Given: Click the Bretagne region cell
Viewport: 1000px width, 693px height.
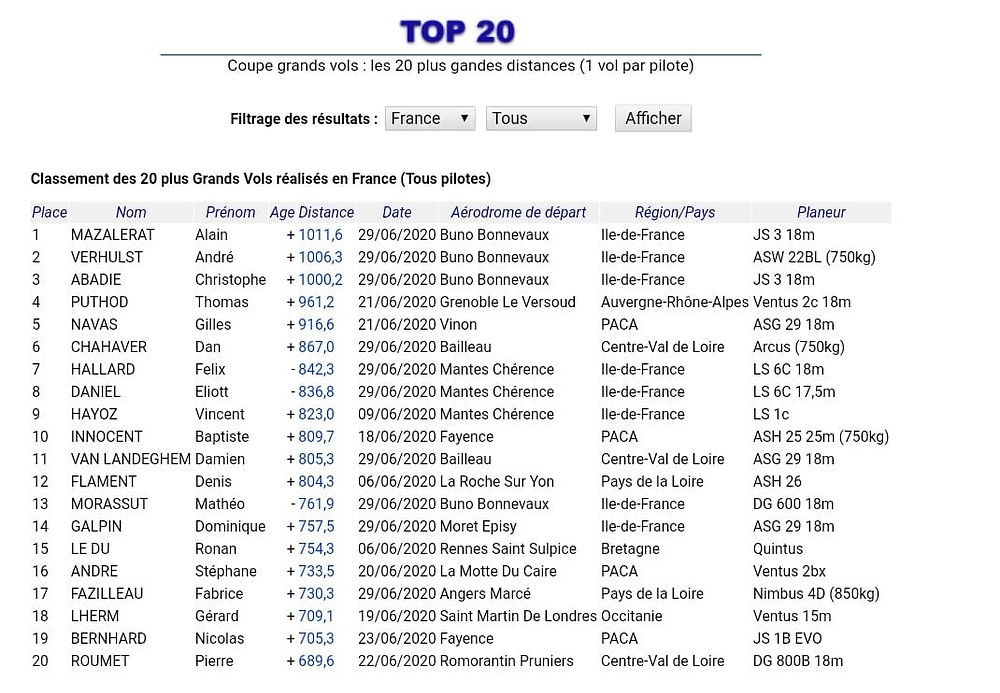Looking at the screenshot, I should pos(630,548).
